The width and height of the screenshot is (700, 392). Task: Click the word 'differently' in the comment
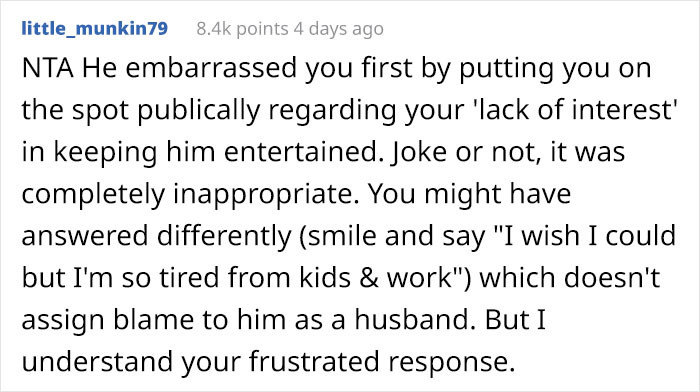tap(224, 236)
